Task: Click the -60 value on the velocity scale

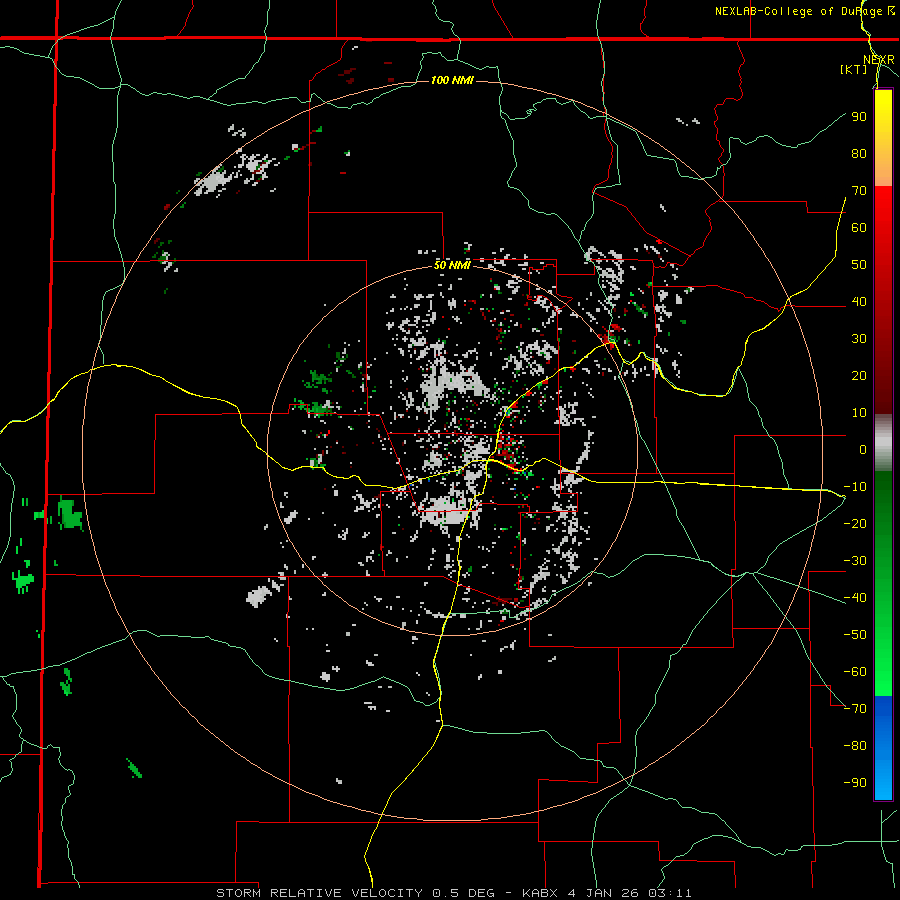Action: pyautogui.click(x=855, y=672)
